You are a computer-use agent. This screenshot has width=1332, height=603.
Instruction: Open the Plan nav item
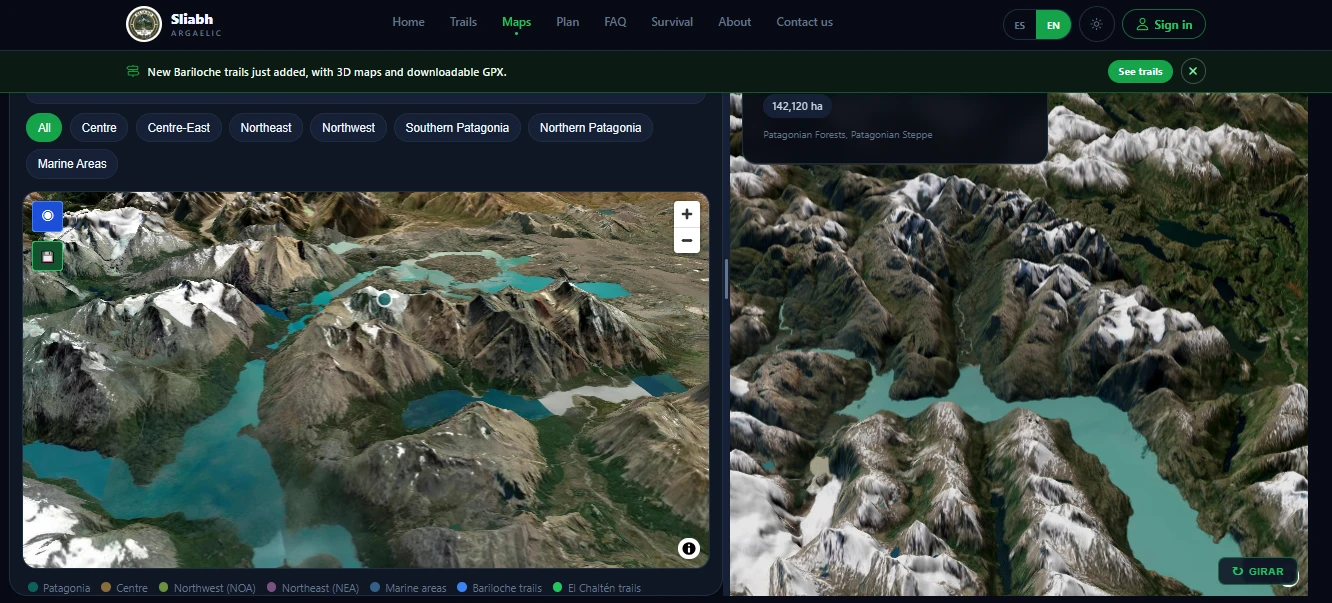pos(568,22)
